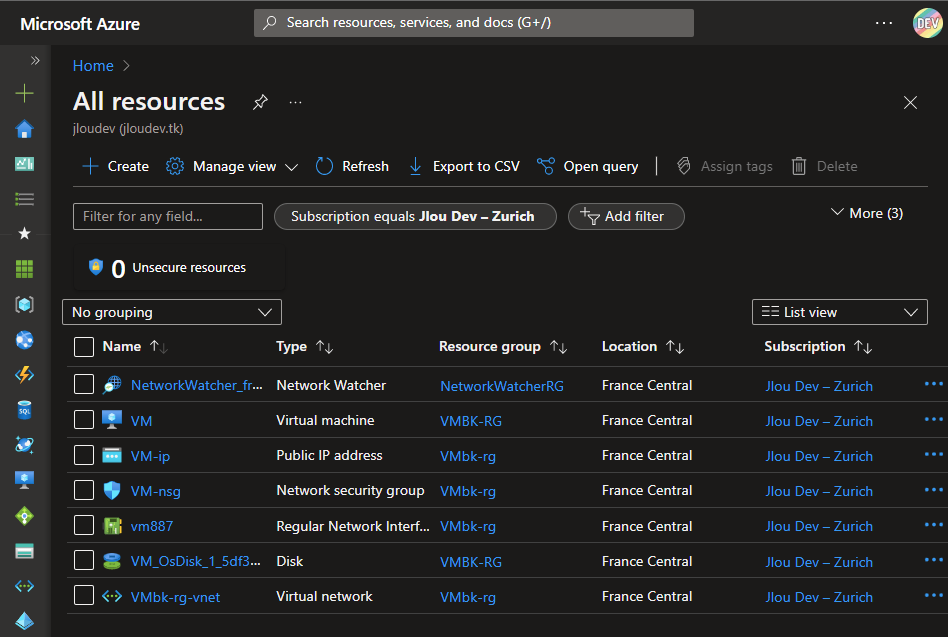
Task: Check the VMbk-rg-vnet row checkbox
Action: (x=84, y=595)
